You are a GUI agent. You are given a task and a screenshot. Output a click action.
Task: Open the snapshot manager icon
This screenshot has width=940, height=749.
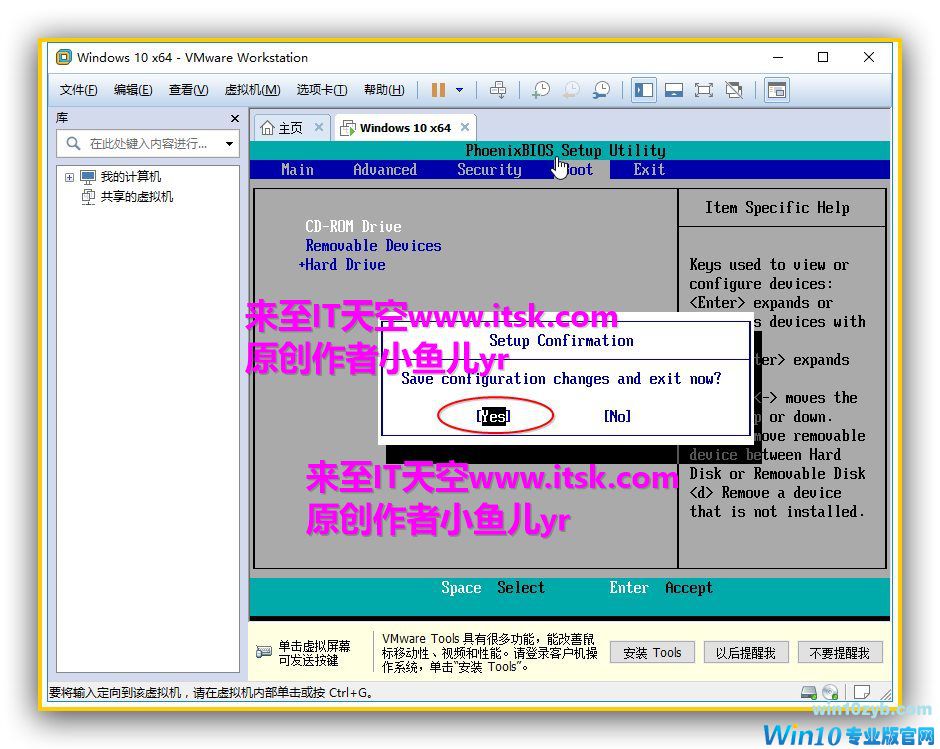[601, 90]
